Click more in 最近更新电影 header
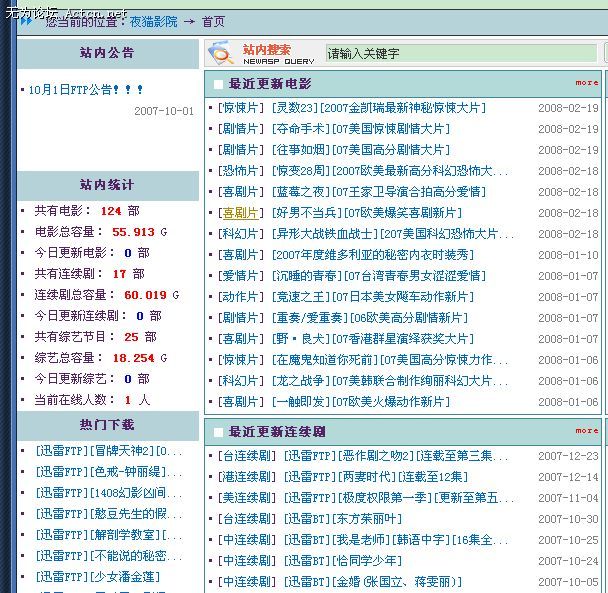This screenshot has height=593, width=608. [587, 83]
